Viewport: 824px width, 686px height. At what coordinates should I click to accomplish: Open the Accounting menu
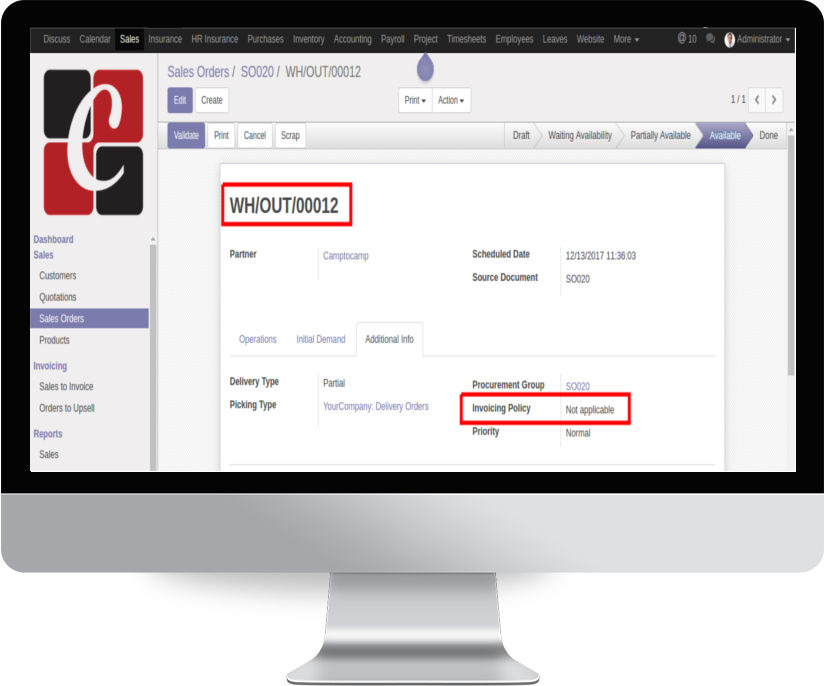click(353, 39)
